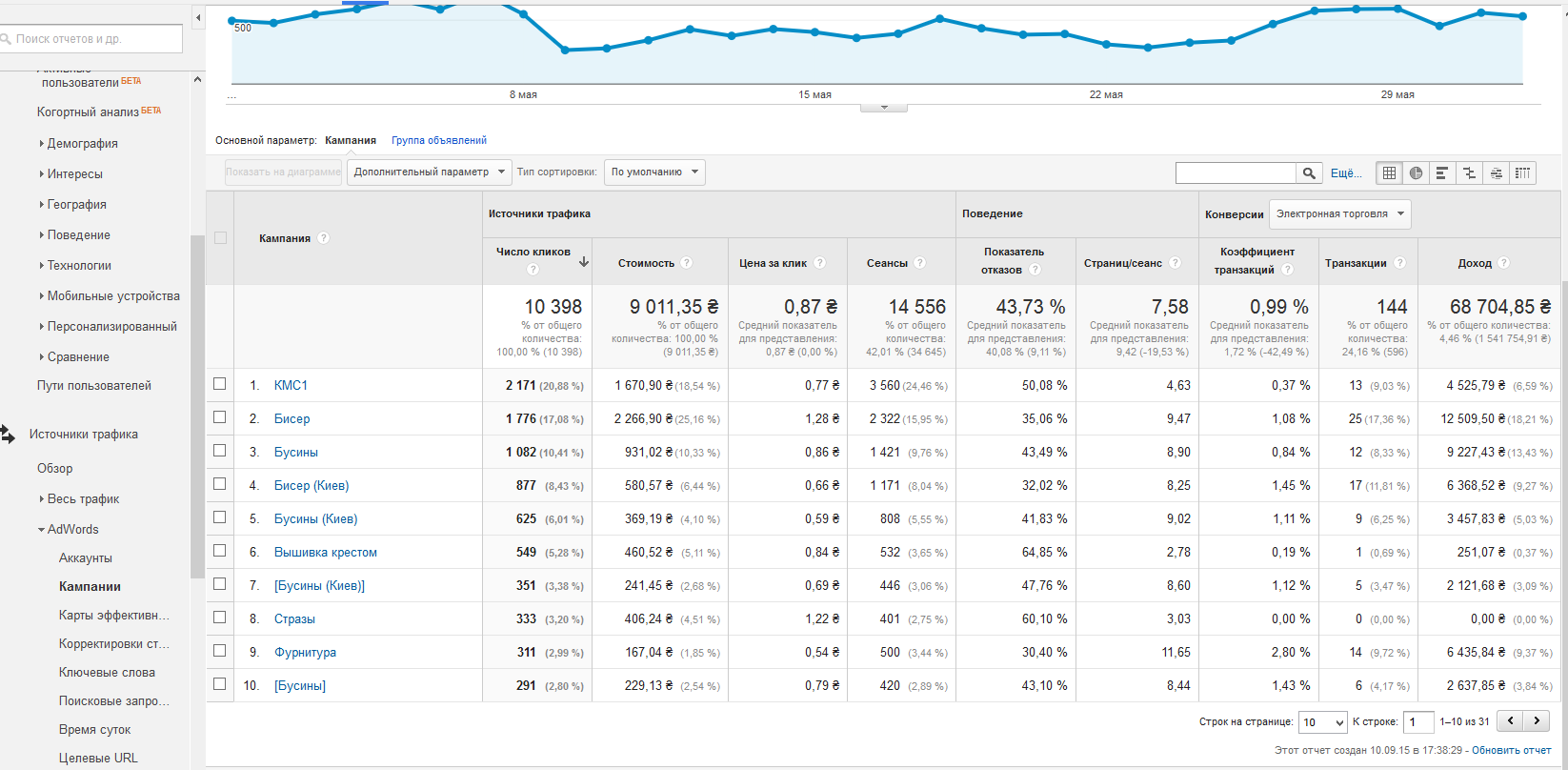Click the help icon next to Стоимость

(x=686, y=263)
